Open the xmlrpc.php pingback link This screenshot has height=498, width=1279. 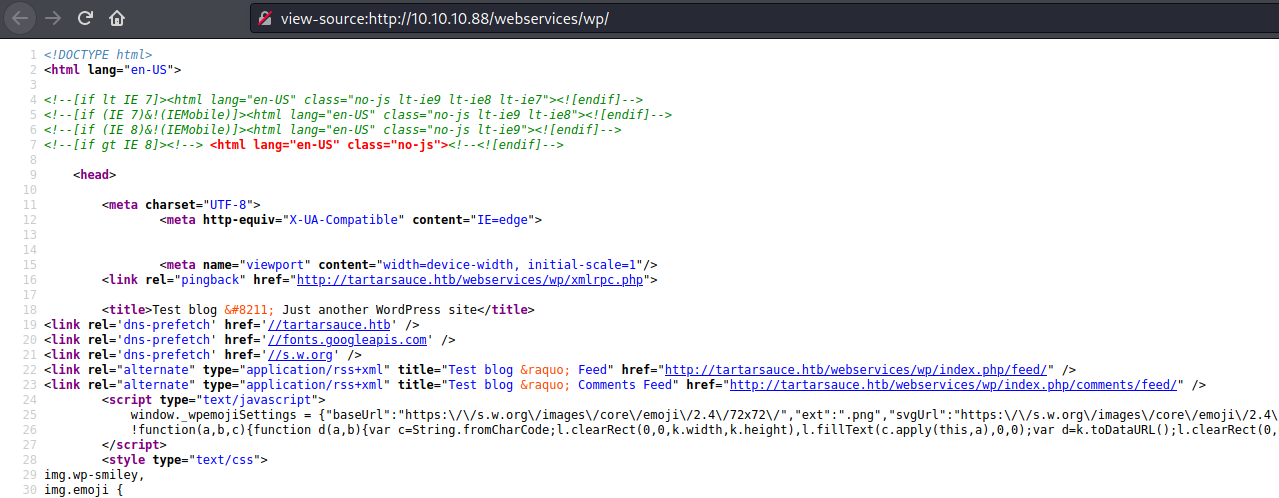472,279
